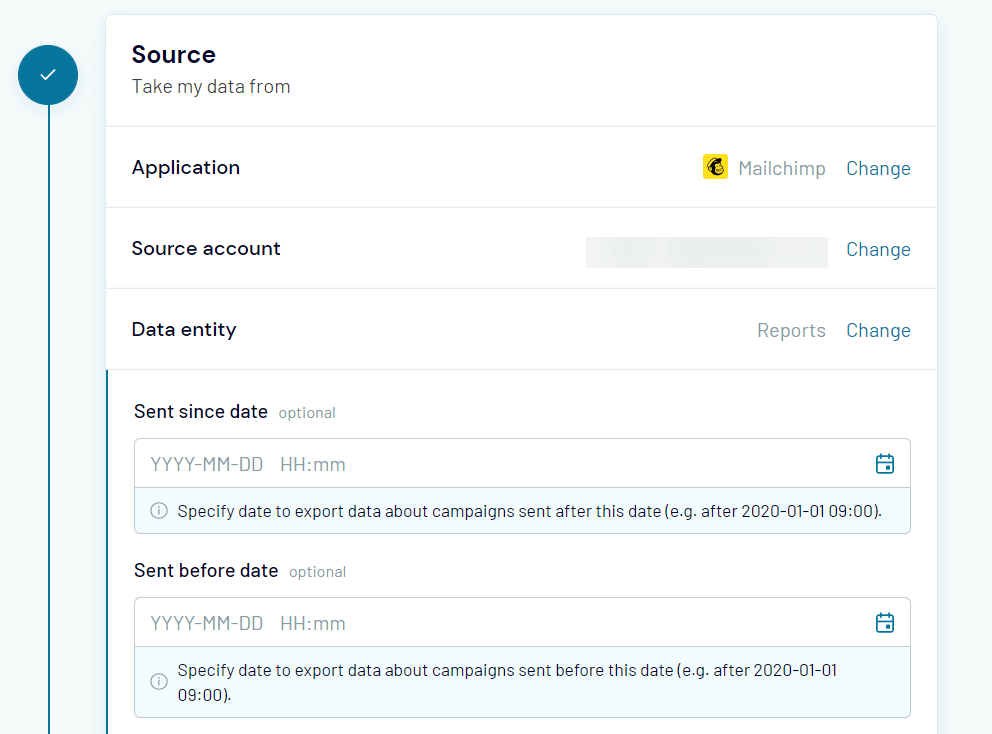Click the blurred source account value

pyautogui.click(x=707, y=252)
